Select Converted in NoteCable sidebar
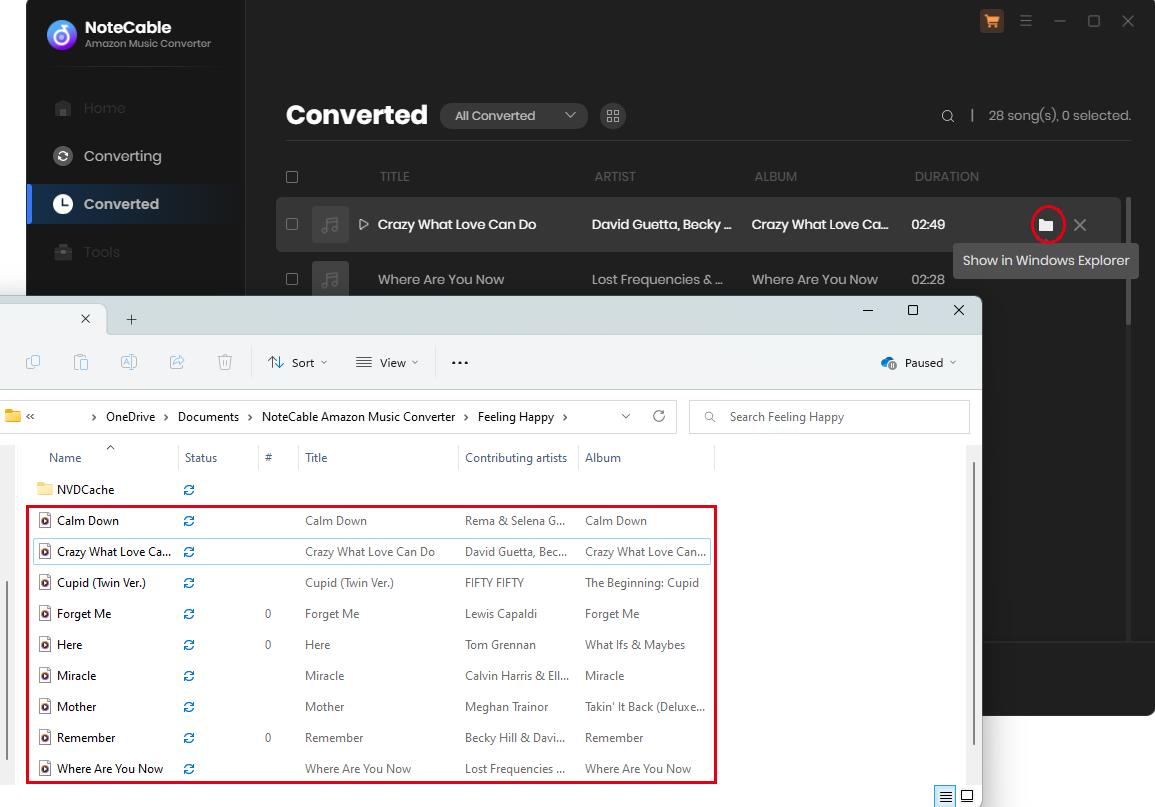This screenshot has height=807, width=1155. coord(121,204)
